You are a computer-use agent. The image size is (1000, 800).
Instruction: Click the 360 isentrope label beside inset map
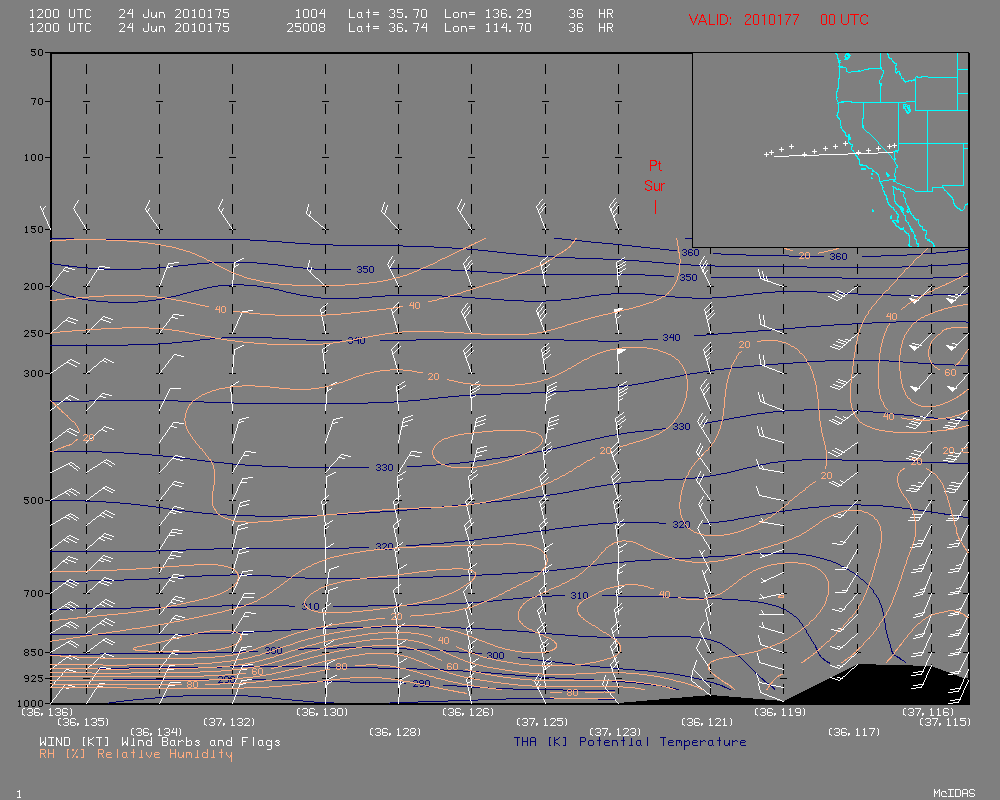tap(690, 253)
